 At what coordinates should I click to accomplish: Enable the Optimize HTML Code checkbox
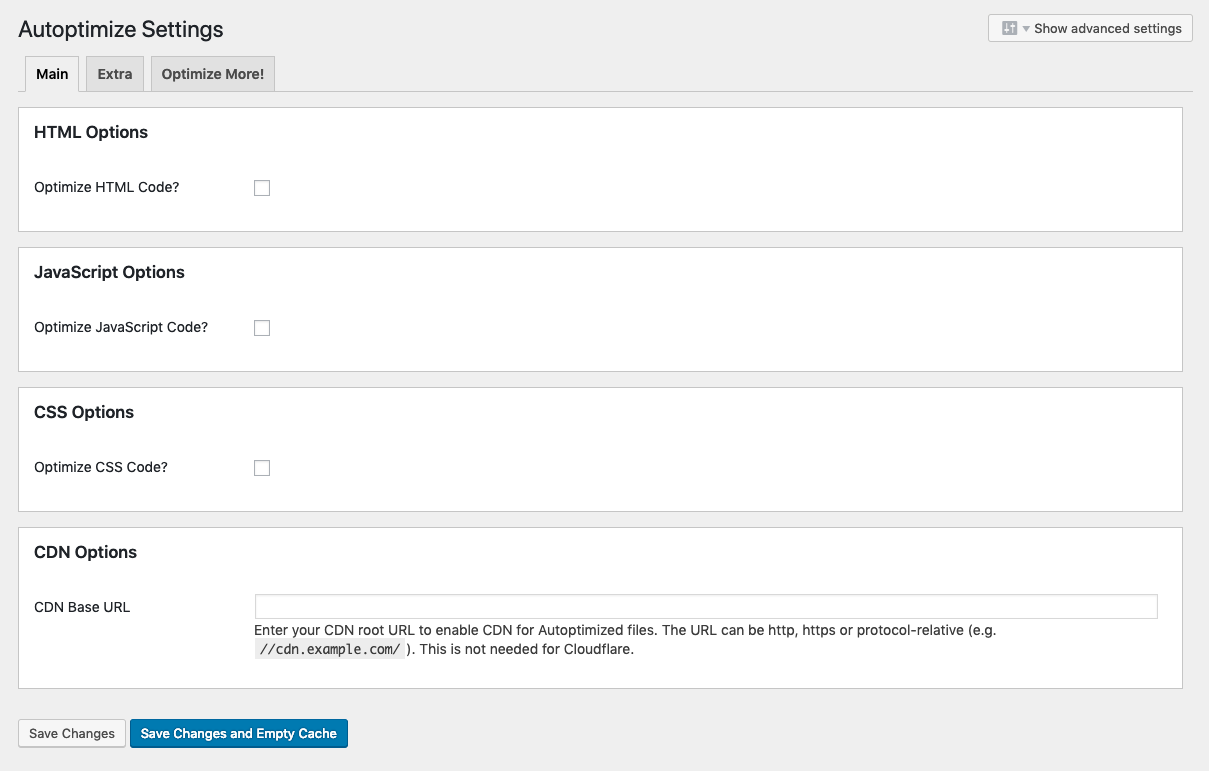262,188
